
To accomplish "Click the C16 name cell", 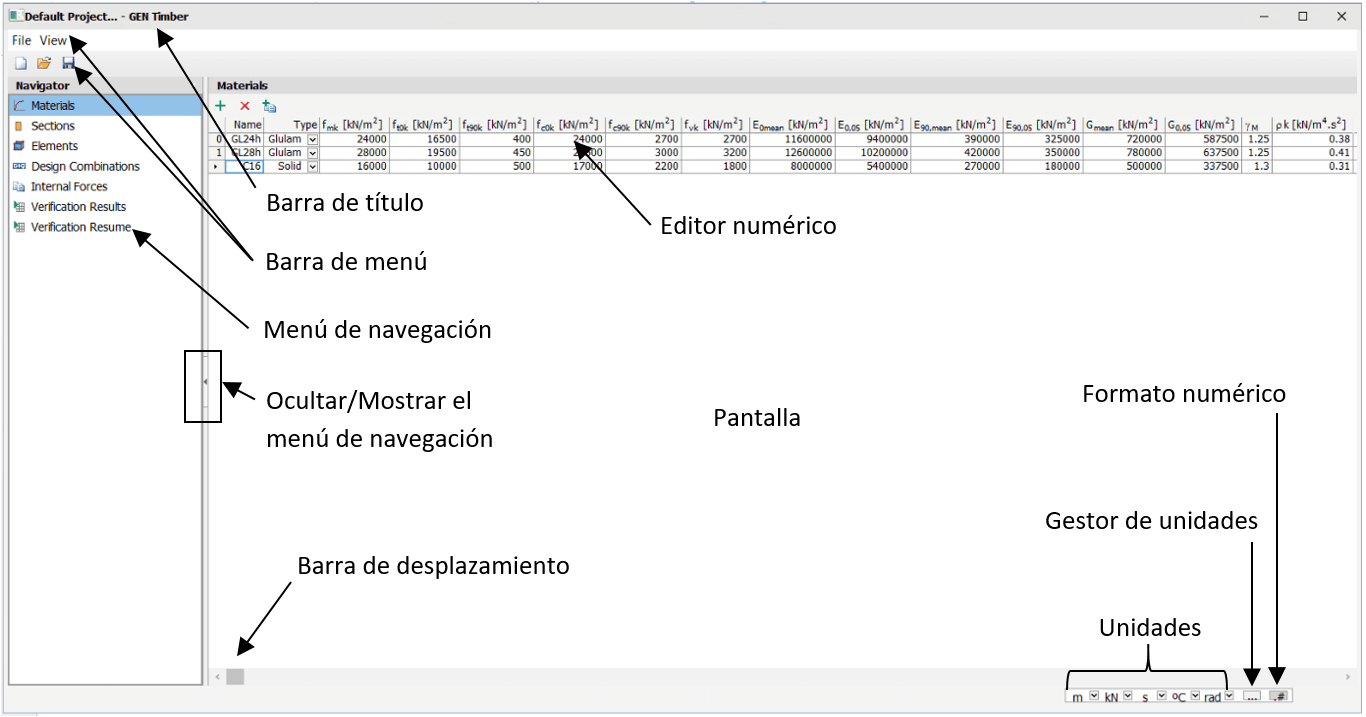I will 246,167.
